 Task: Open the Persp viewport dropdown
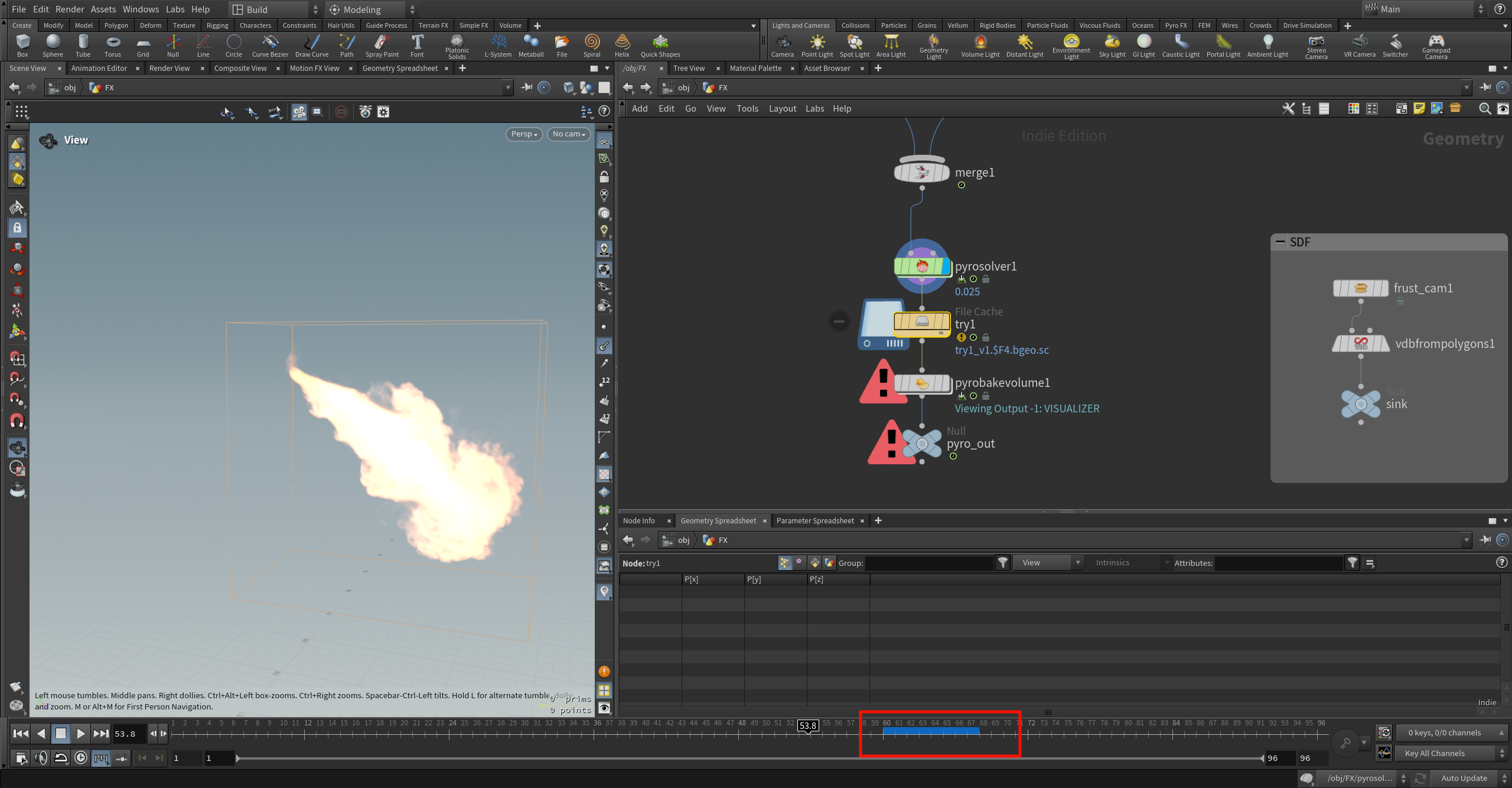(524, 134)
